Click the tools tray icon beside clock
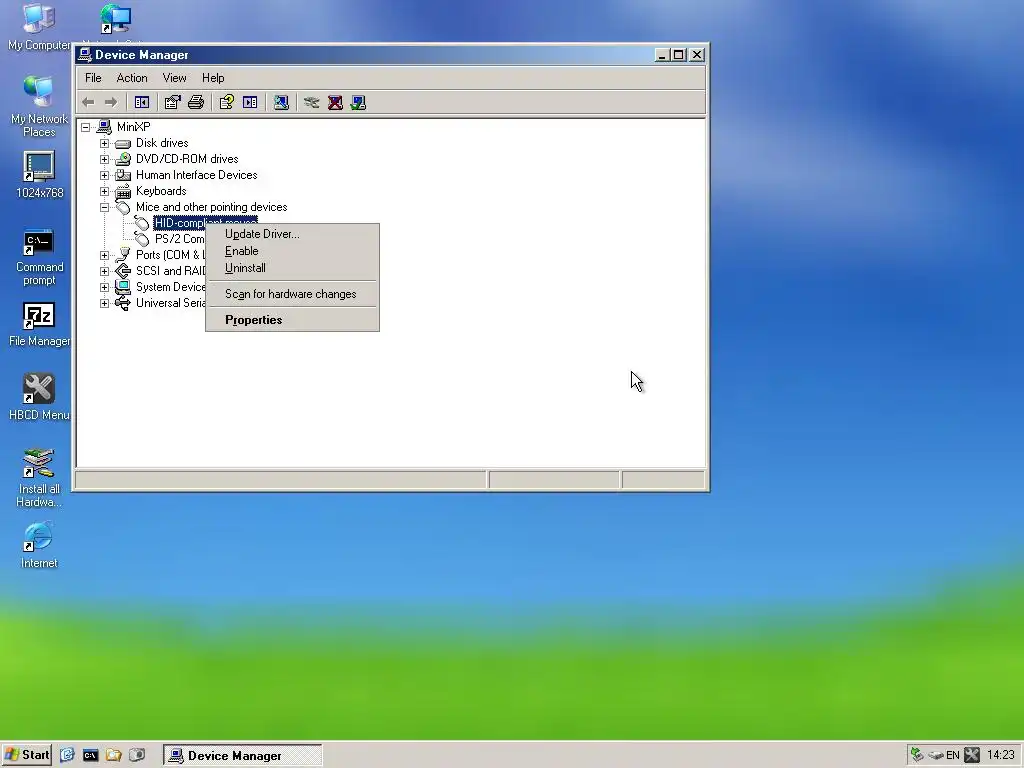This screenshot has height=768, width=1024. [x=972, y=755]
